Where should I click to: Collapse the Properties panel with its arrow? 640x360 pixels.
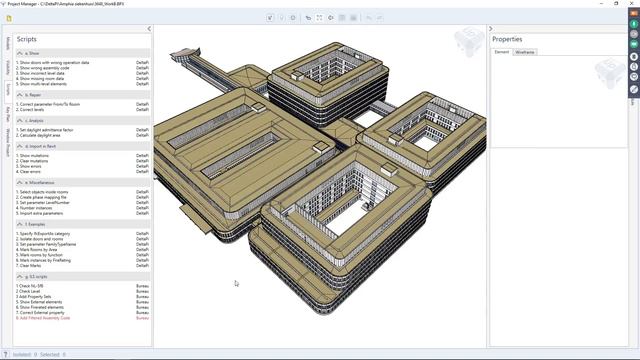(491, 29)
